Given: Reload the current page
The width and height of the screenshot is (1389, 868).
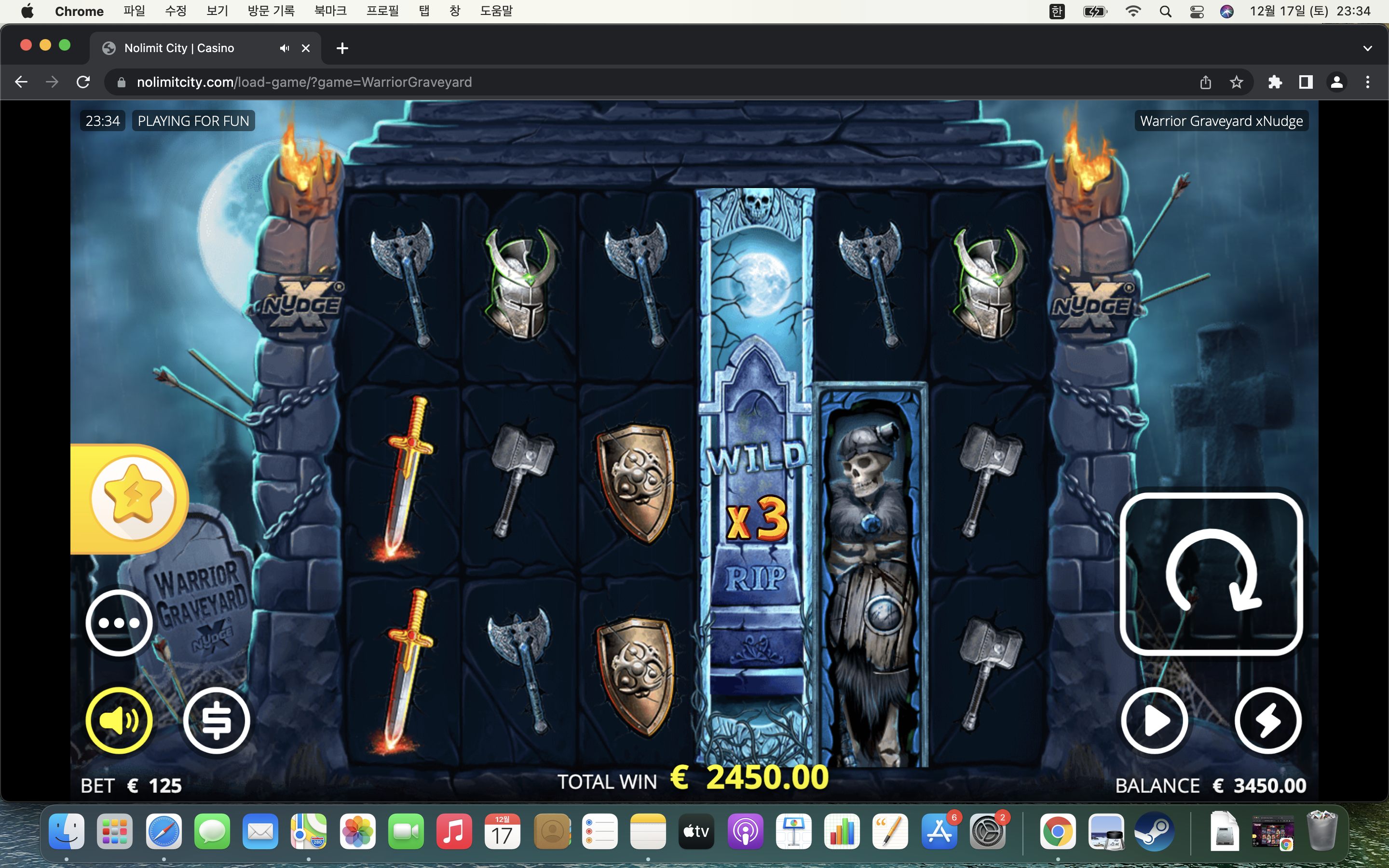Looking at the screenshot, I should click(83, 82).
